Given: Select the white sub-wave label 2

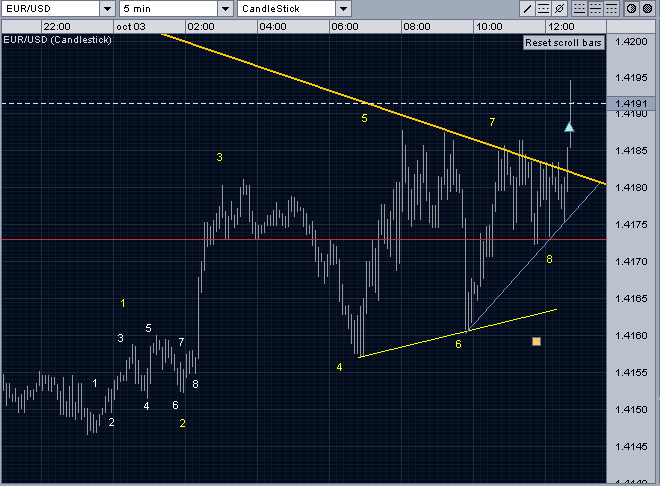Looking at the screenshot, I should click(112, 422).
